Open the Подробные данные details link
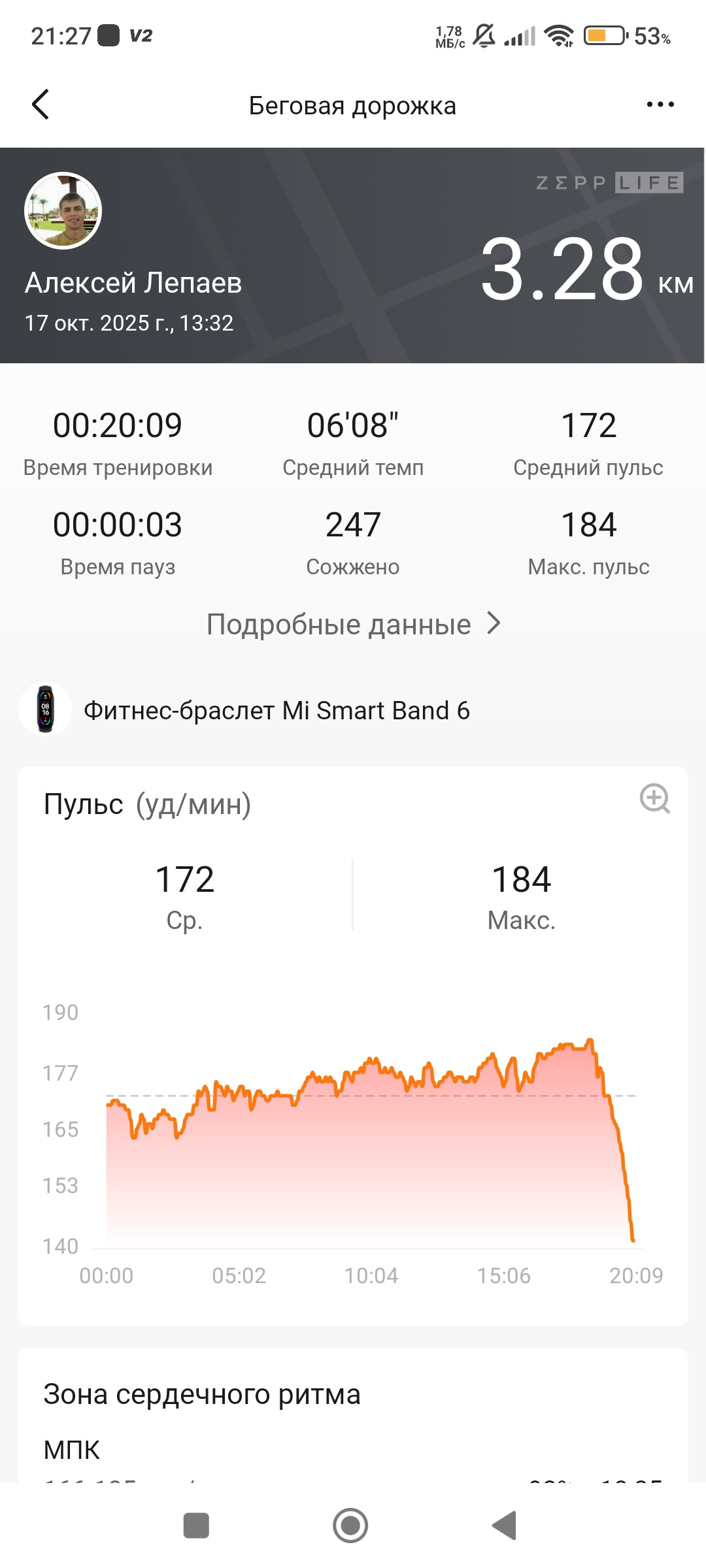This screenshot has height=1568, width=706. pos(353,624)
